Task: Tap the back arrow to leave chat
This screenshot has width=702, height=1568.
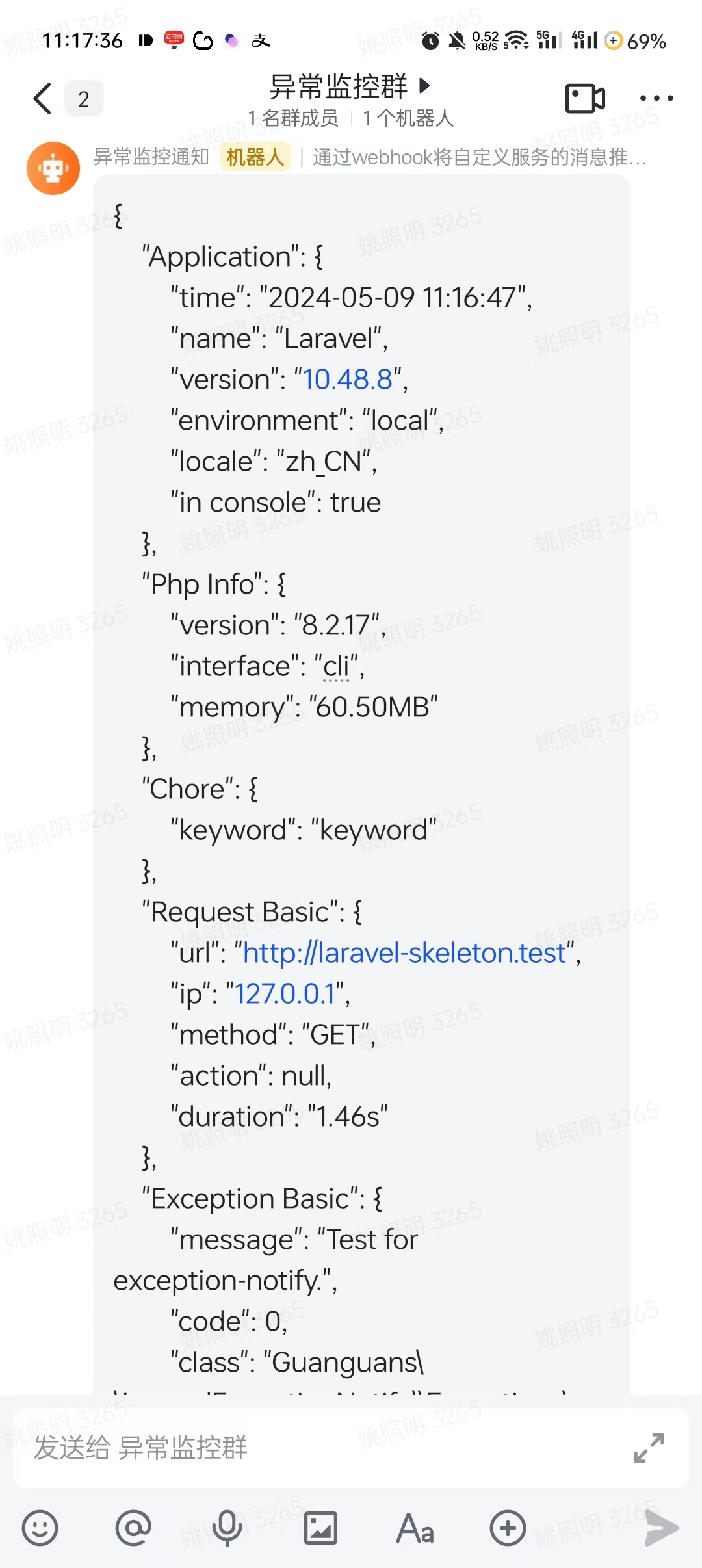Action: pyautogui.click(x=42, y=99)
